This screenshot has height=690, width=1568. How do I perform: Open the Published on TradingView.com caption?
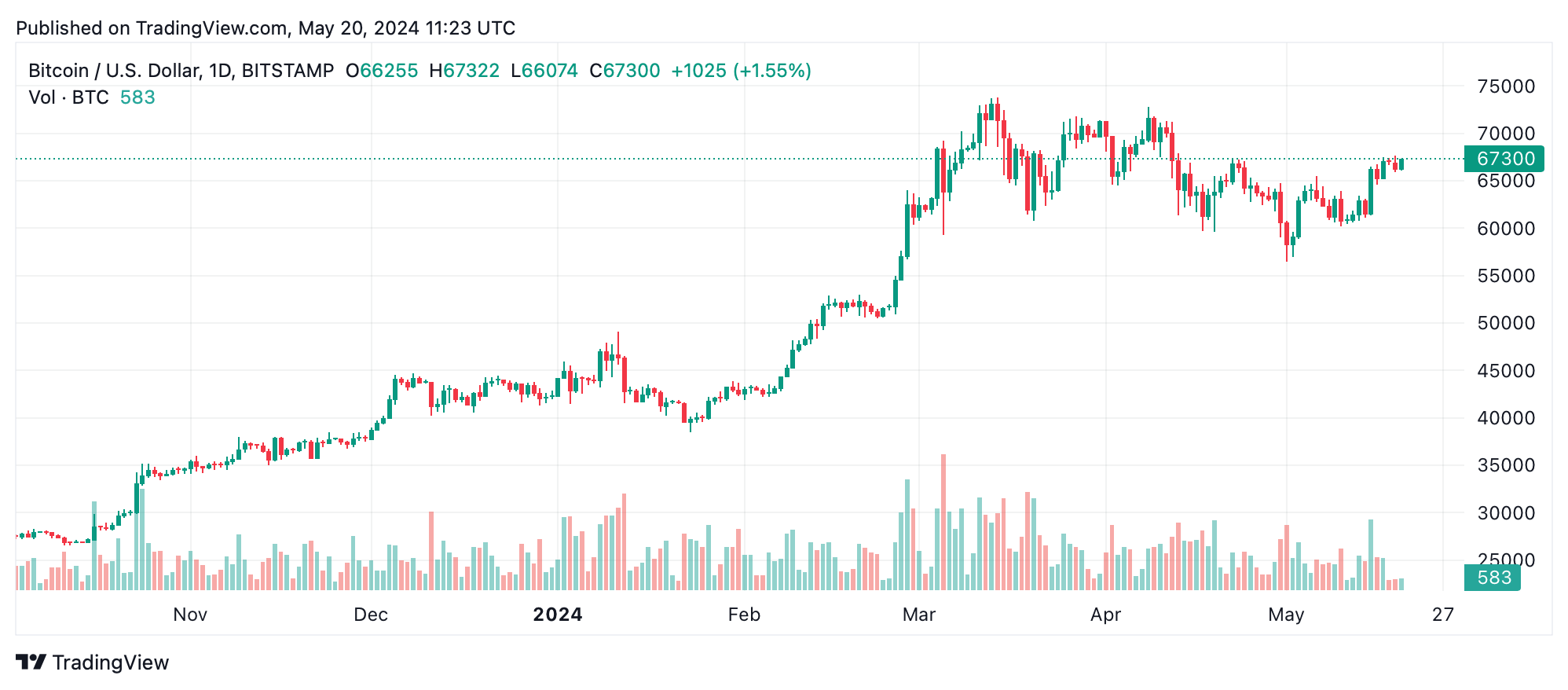click(266, 28)
